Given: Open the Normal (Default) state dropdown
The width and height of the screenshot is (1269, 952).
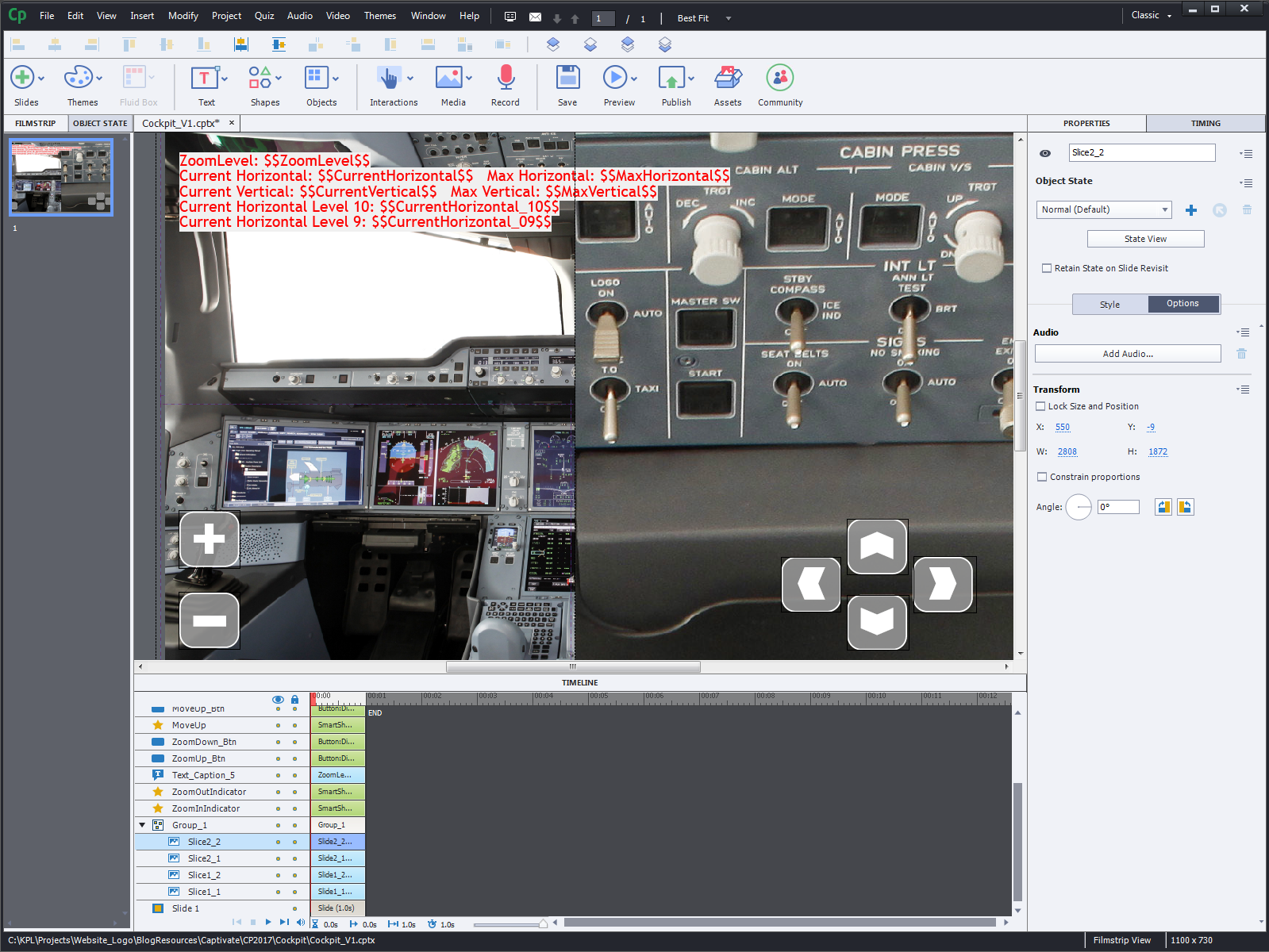Looking at the screenshot, I should coord(1104,209).
